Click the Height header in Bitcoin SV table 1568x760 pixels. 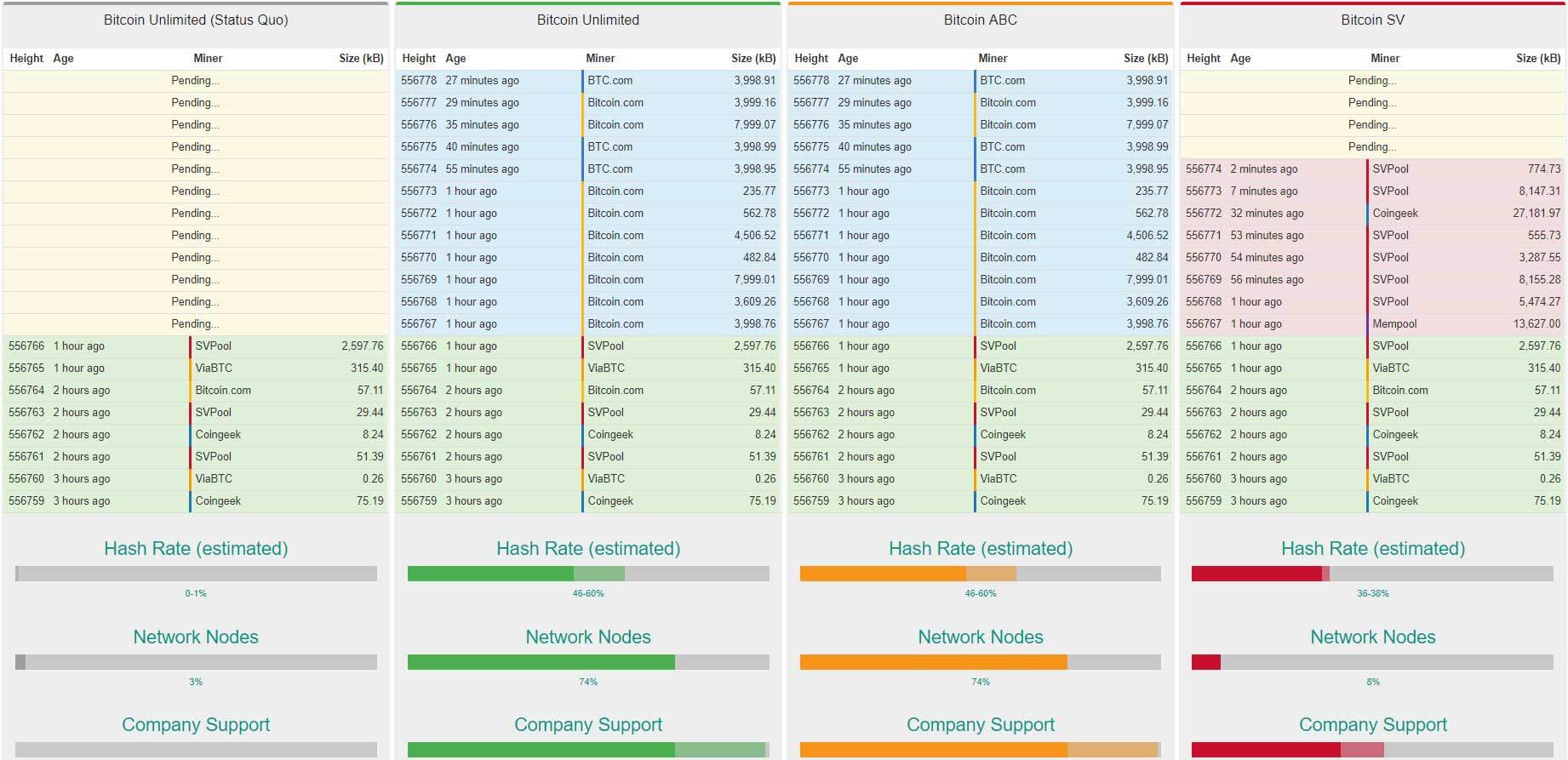click(x=1203, y=58)
